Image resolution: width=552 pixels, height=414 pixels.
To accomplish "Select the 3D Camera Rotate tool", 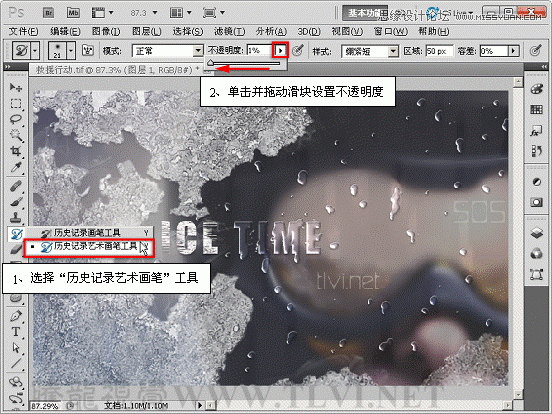I will tap(15, 399).
